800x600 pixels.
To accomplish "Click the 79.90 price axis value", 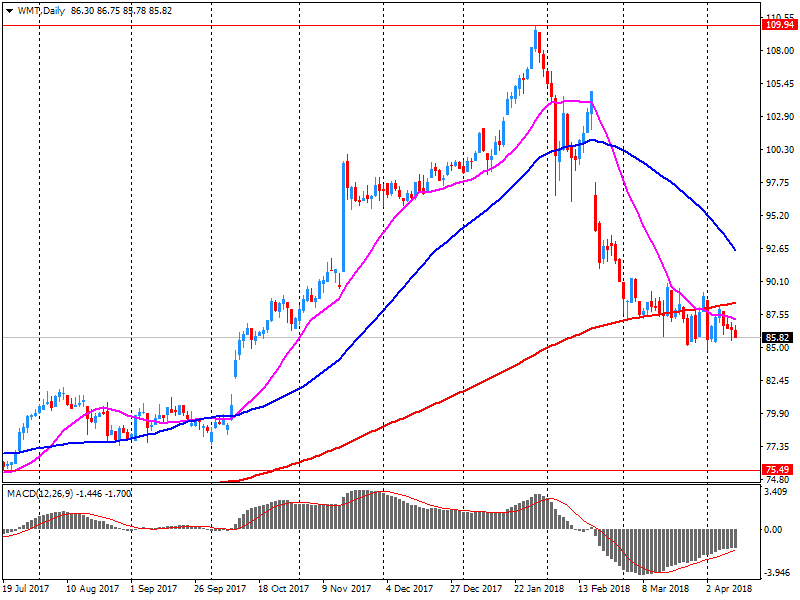I will 778,414.
